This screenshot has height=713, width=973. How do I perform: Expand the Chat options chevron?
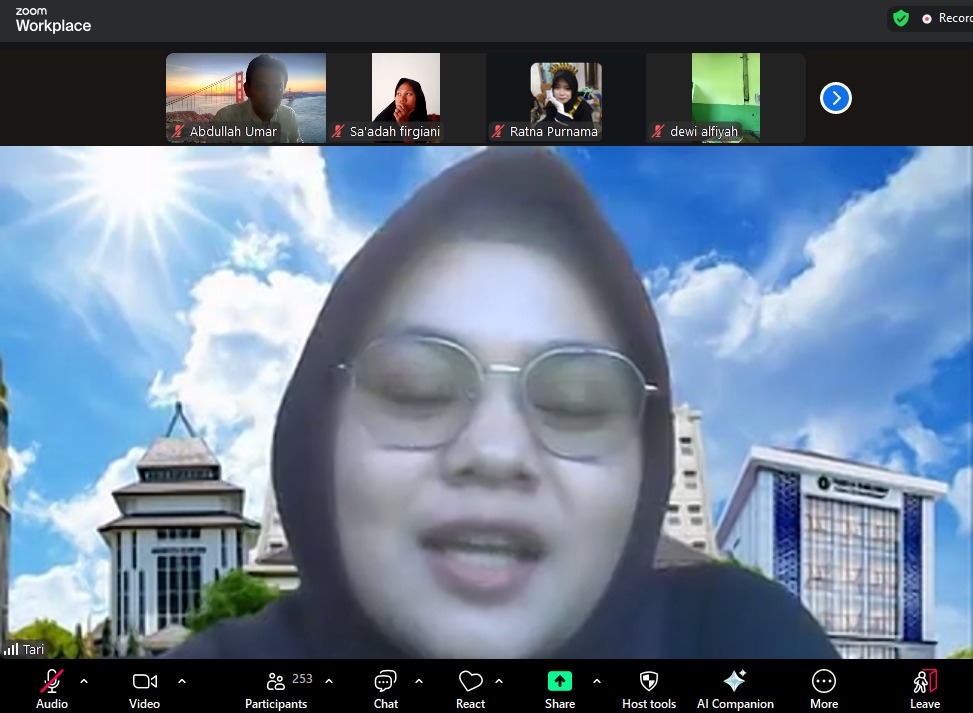pos(419,681)
